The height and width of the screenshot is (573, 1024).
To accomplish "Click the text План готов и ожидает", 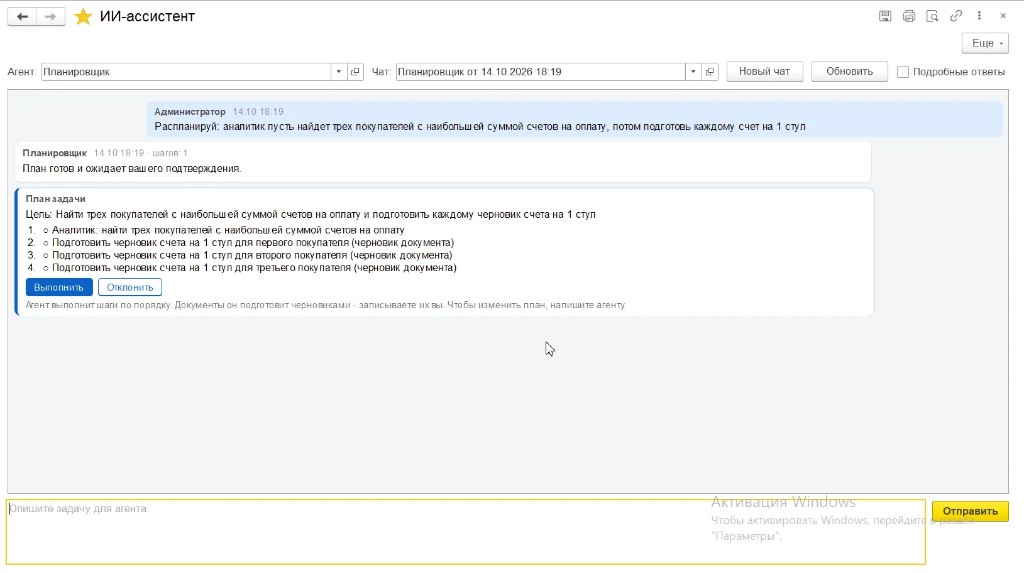I will coord(132,169).
